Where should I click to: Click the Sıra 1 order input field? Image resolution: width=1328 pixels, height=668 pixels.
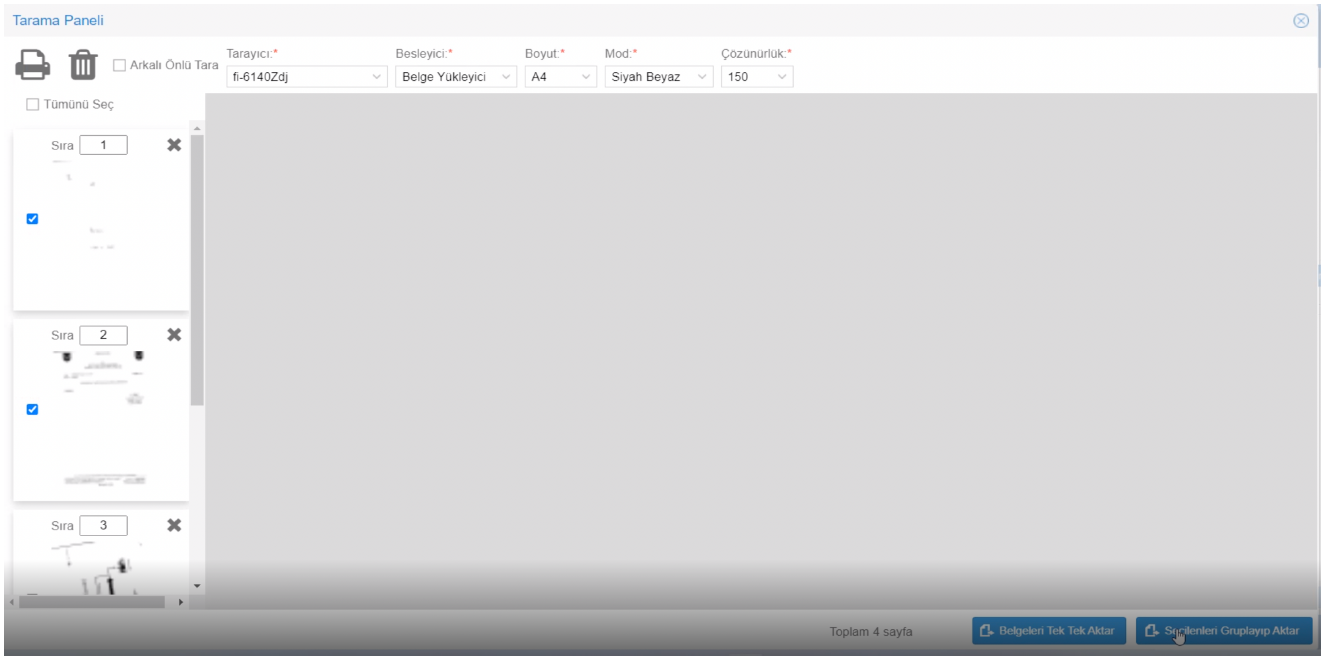click(103, 145)
